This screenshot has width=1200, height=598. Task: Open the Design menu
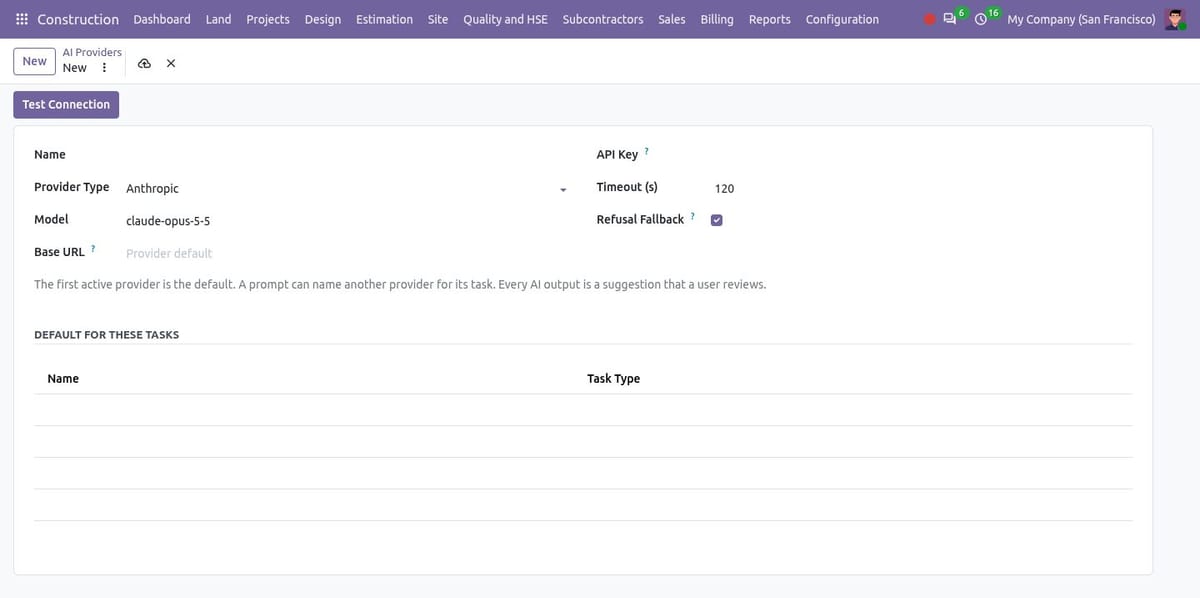(323, 19)
